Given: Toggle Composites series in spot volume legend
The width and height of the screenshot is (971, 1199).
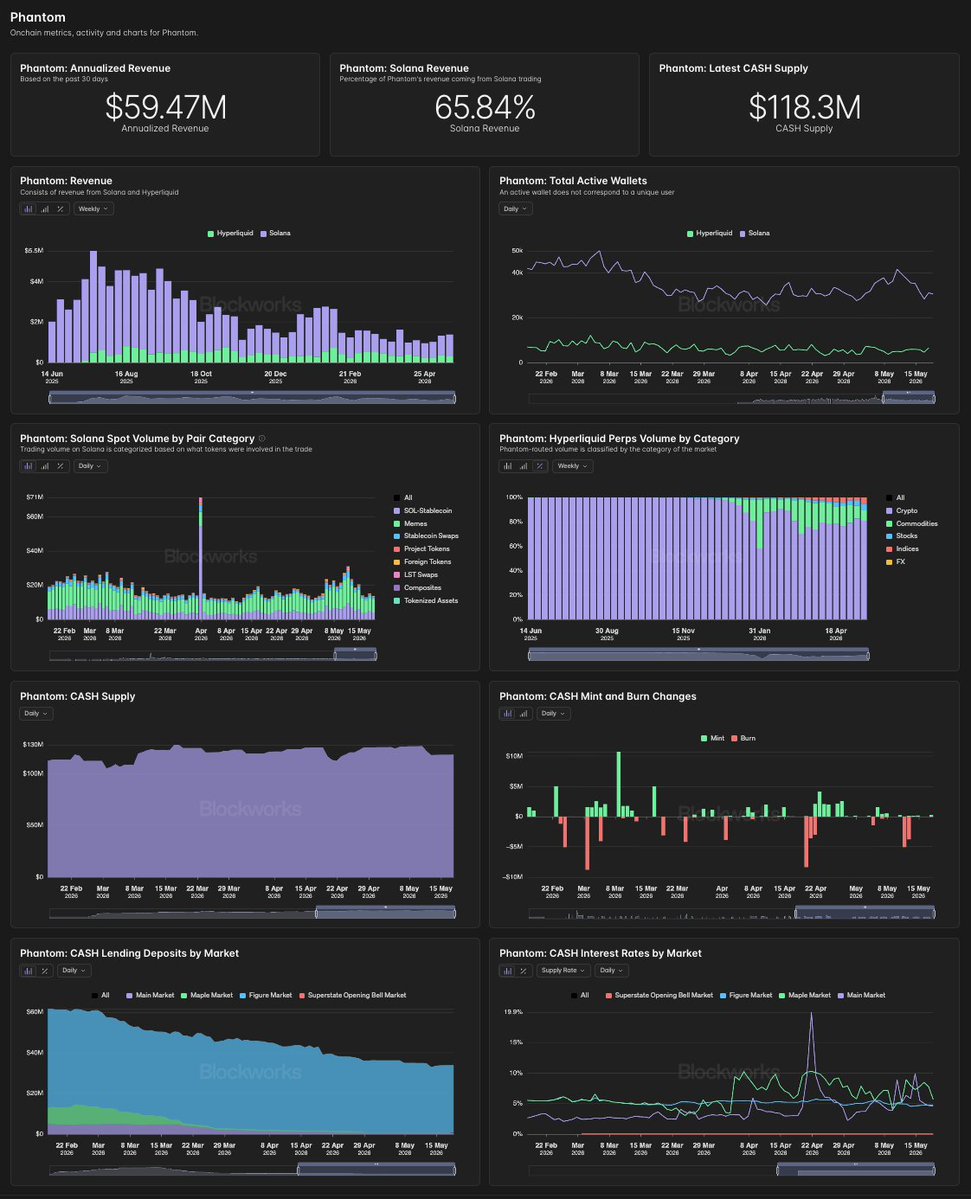Looking at the screenshot, I should coord(417,588).
